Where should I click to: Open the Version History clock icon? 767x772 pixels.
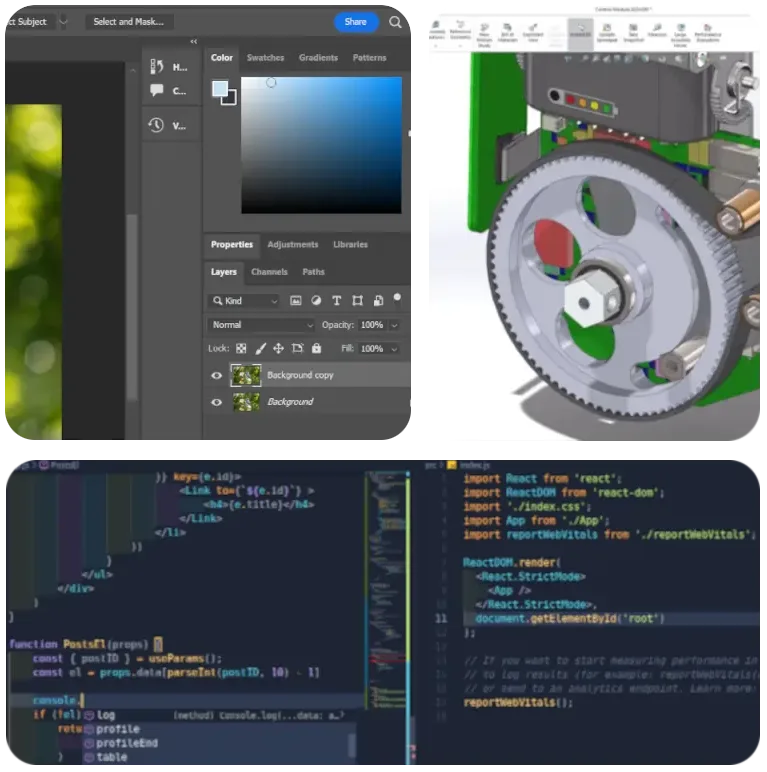click(156, 125)
